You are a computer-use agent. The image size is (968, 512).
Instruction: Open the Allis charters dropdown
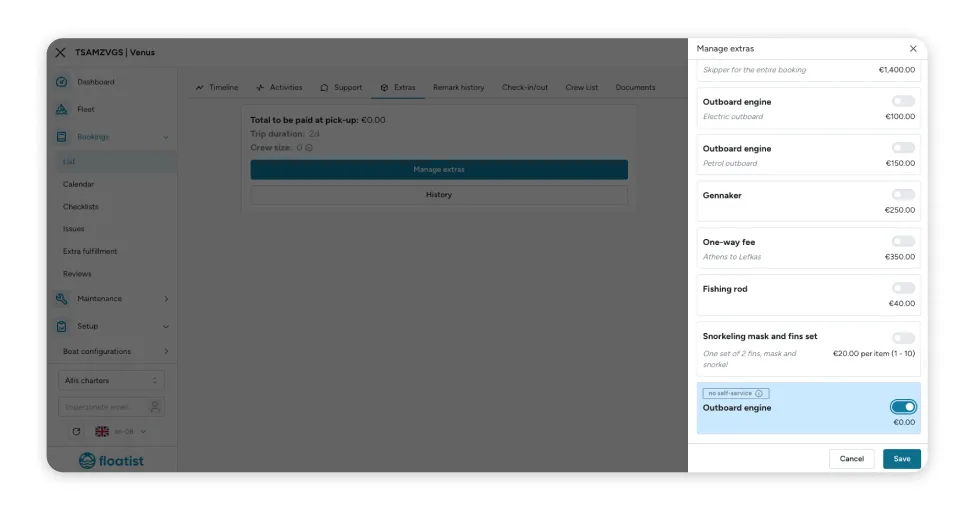tap(112, 380)
